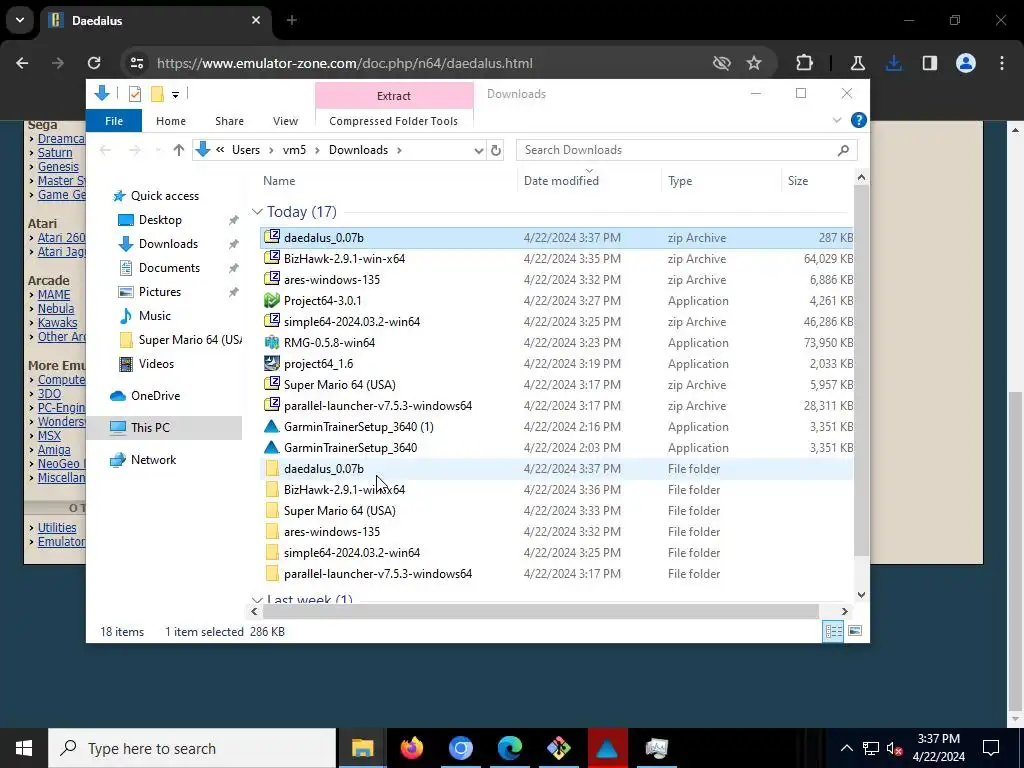Image resolution: width=1024 pixels, height=768 pixels.
Task: Expand the ribbon with the chevron
Action: [837, 120]
